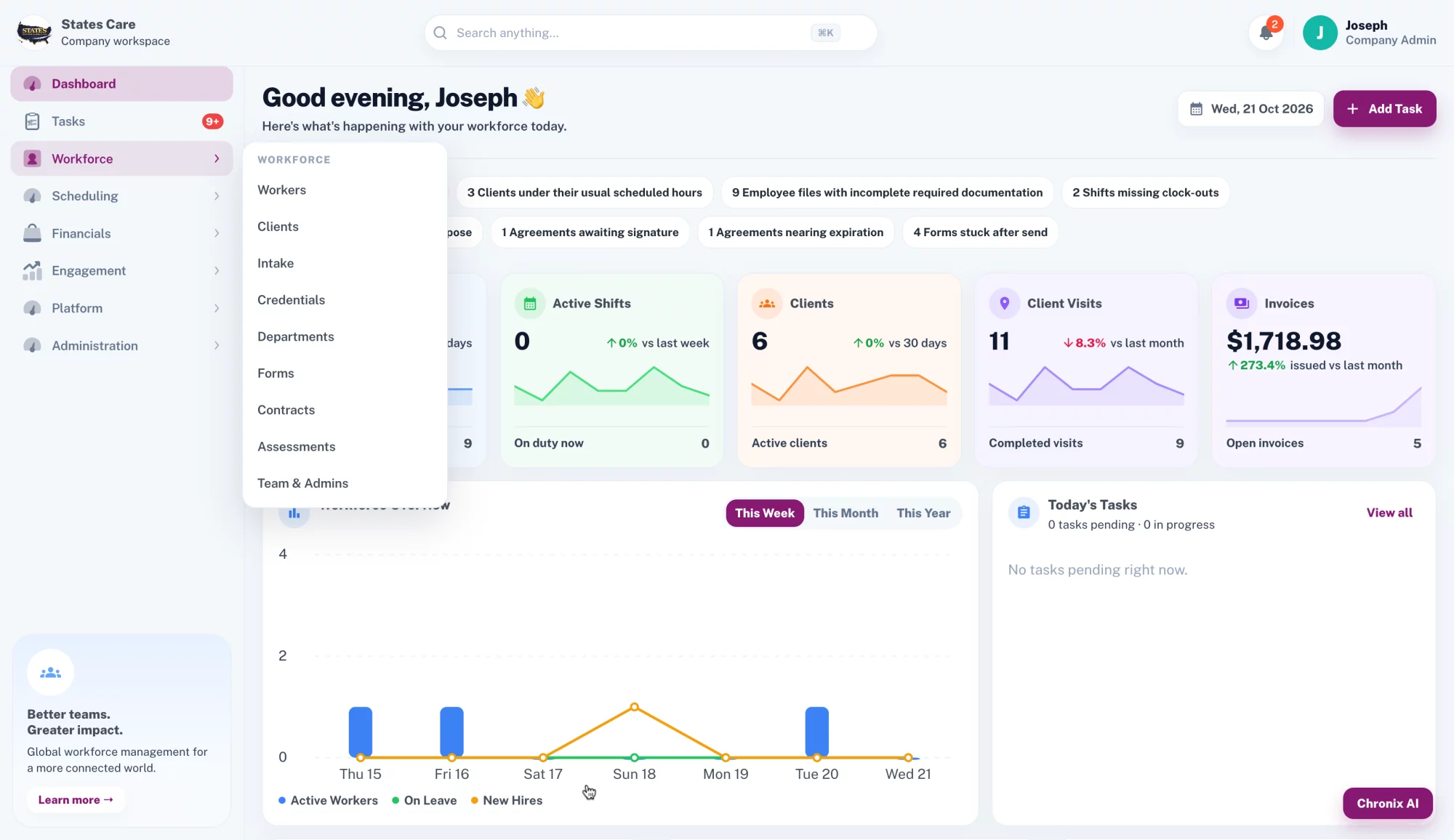Click the Engagement chart icon in sidebar
The width and height of the screenshot is (1454, 840).
(32, 271)
